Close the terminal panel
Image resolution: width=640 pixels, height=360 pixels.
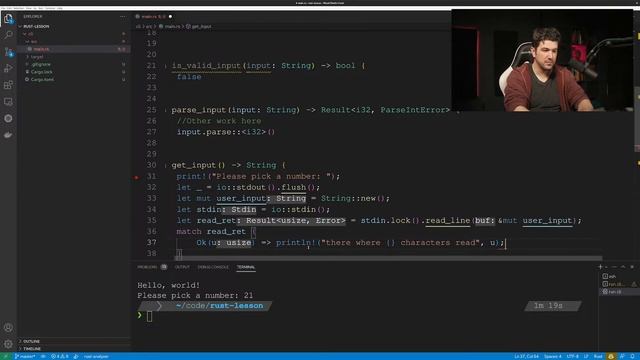(x=632, y=267)
